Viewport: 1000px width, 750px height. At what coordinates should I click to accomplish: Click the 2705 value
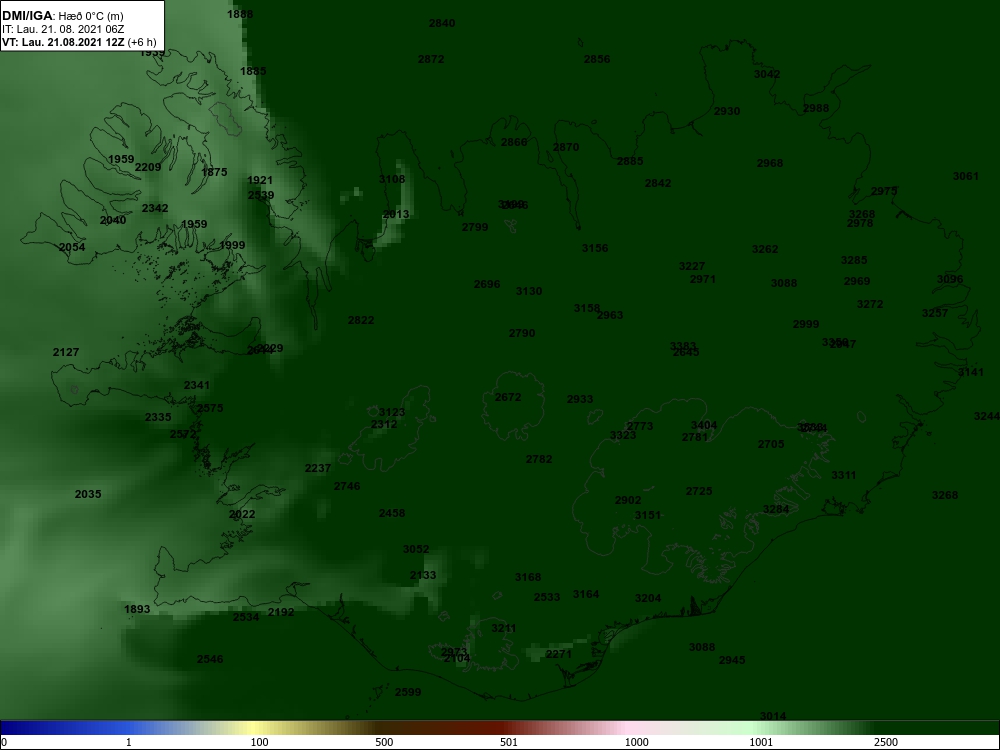[x=771, y=444]
